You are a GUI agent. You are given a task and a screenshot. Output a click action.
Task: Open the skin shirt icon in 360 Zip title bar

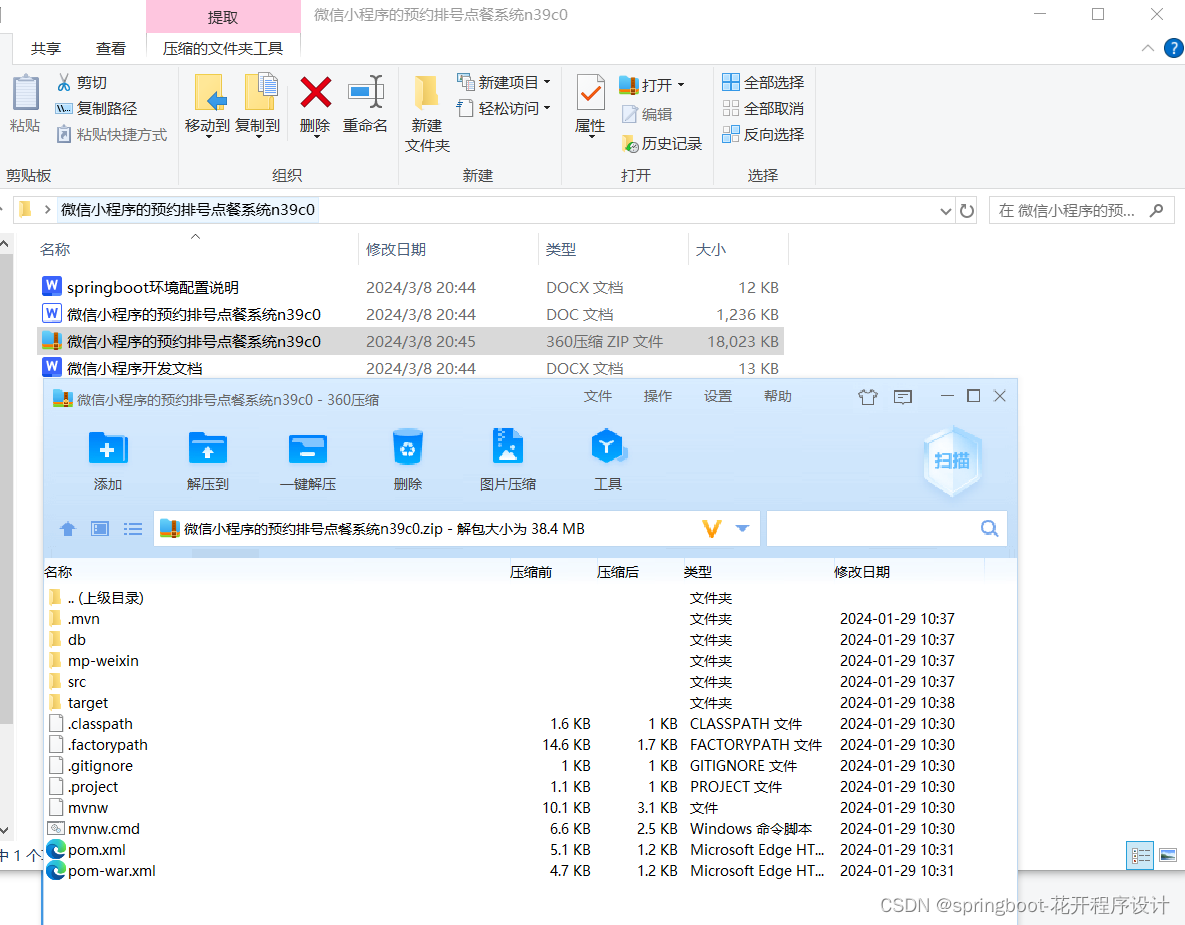(868, 397)
